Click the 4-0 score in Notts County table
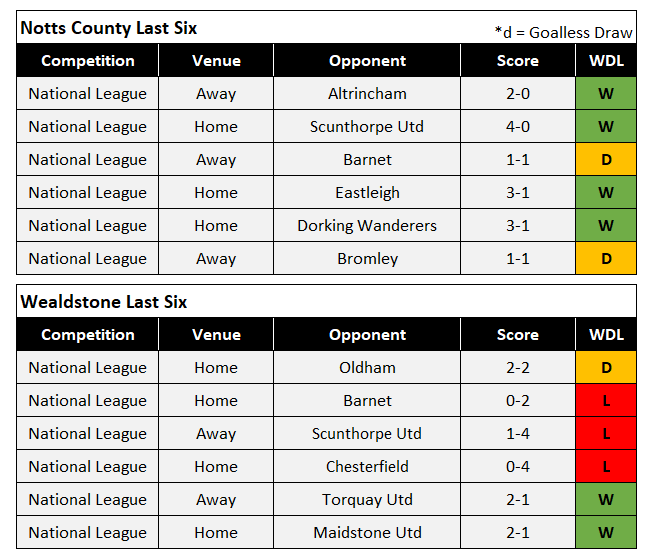653x559 pixels. point(518,127)
